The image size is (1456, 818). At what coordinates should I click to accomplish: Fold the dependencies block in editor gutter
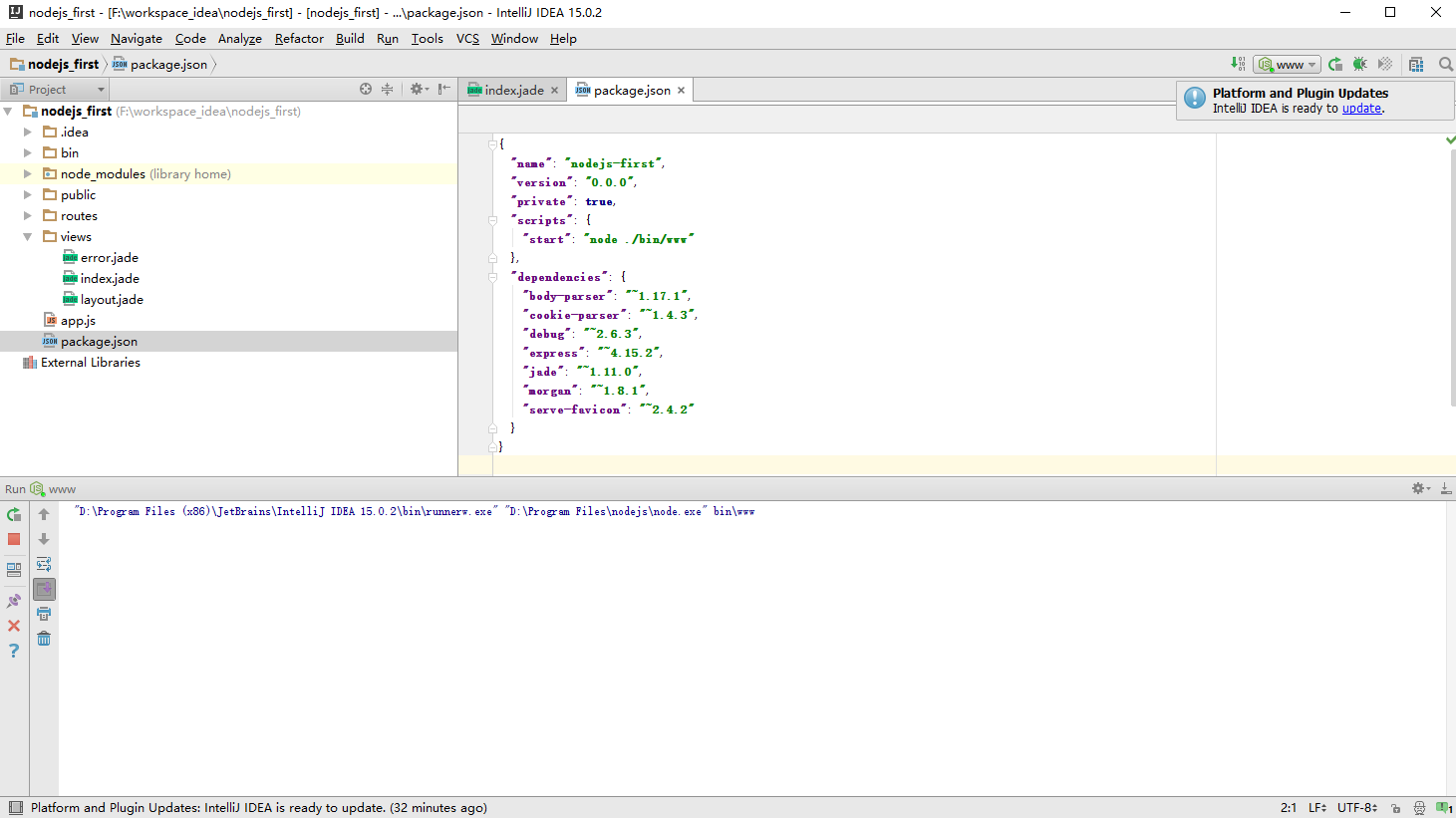[x=492, y=277]
